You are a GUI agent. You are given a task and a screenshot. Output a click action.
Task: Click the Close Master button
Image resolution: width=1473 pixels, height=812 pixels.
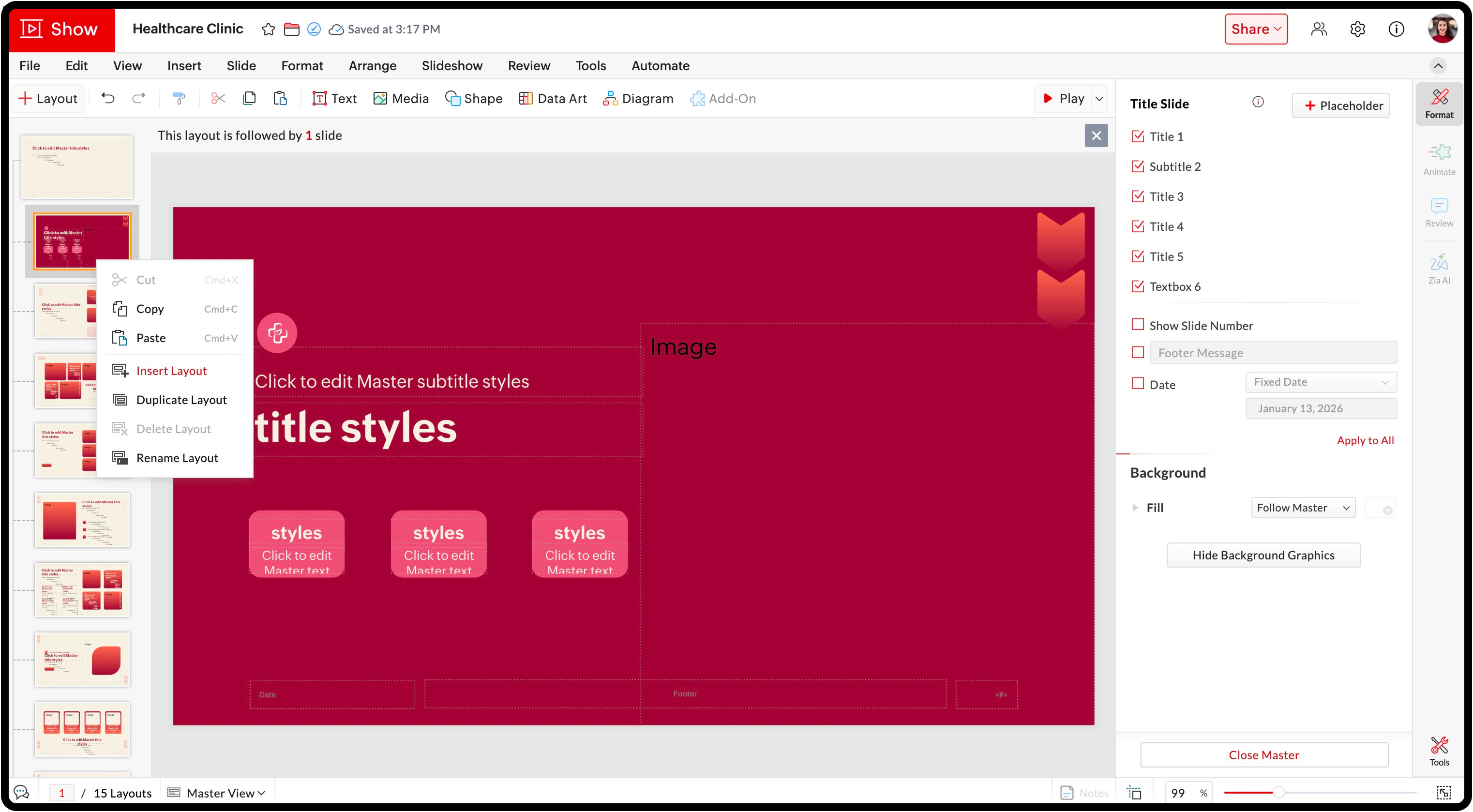click(1264, 755)
